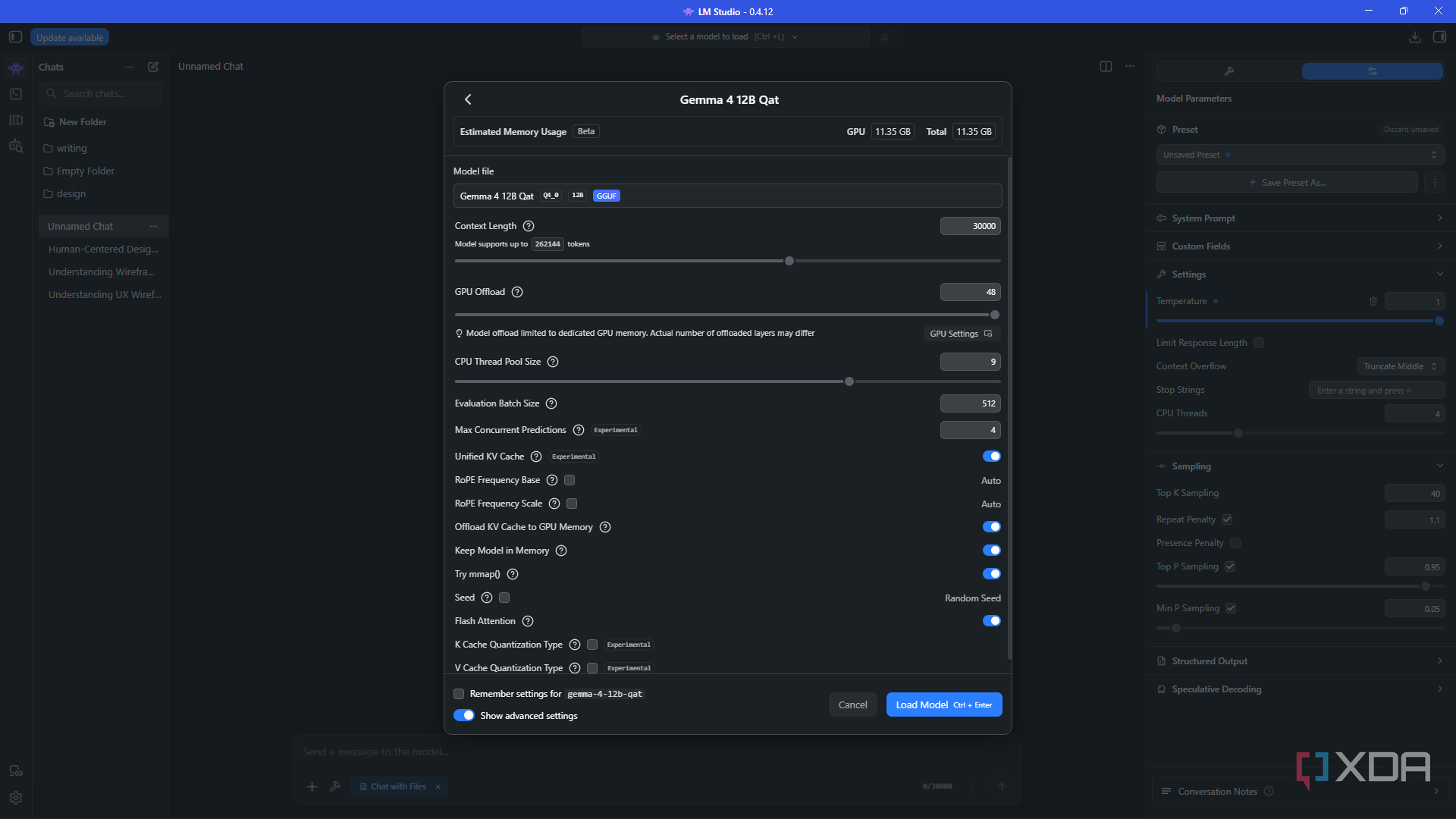Open the Unsaved Preset dropdown
Image resolution: width=1456 pixels, height=819 pixels.
click(x=1300, y=155)
